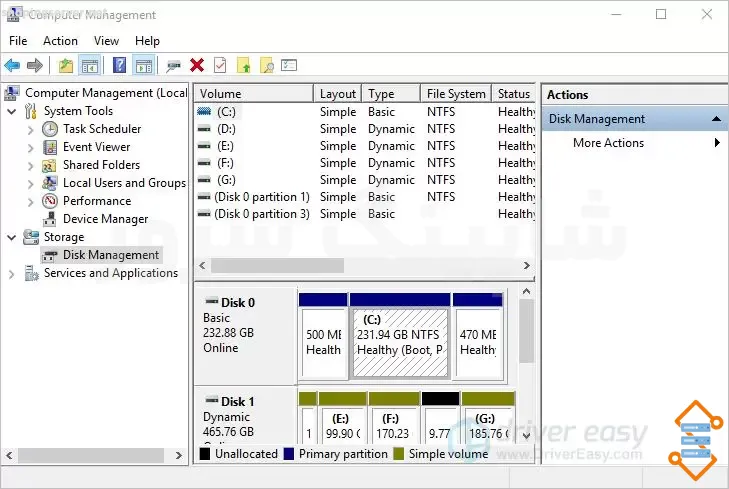
Task: Click the Services and Applications icon
Action: click(x=31, y=273)
